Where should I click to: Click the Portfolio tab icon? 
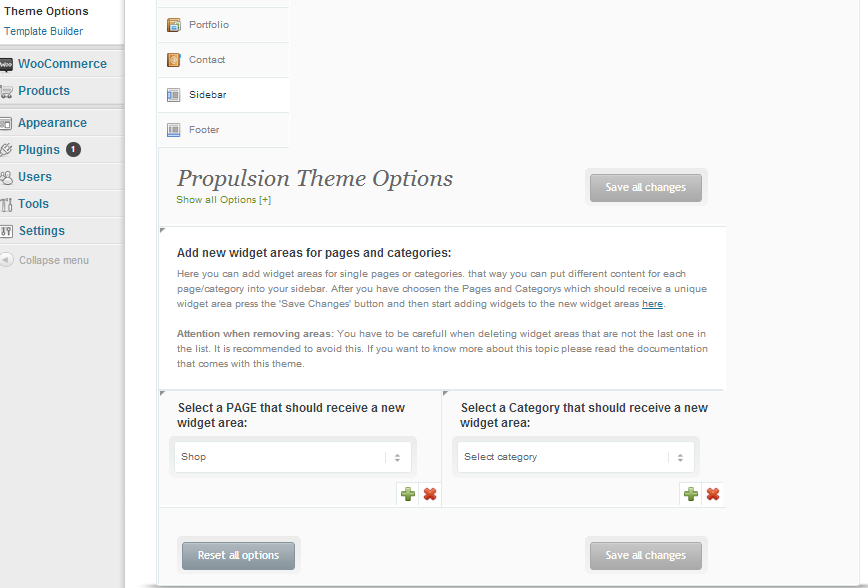point(174,25)
